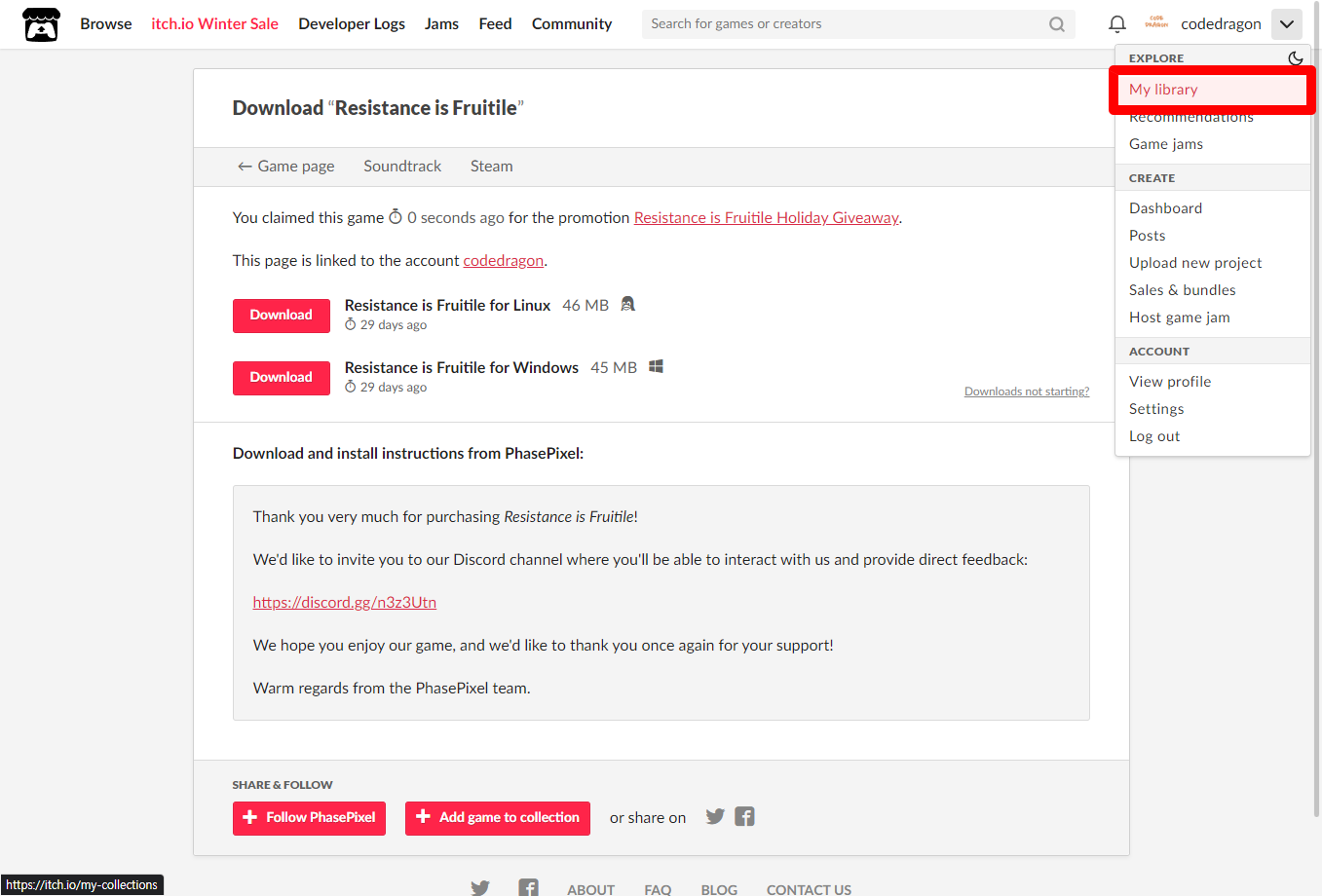The width and height of the screenshot is (1322, 896).
Task: Open itch.io Winter Sale link
Action: tap(215, 23)
